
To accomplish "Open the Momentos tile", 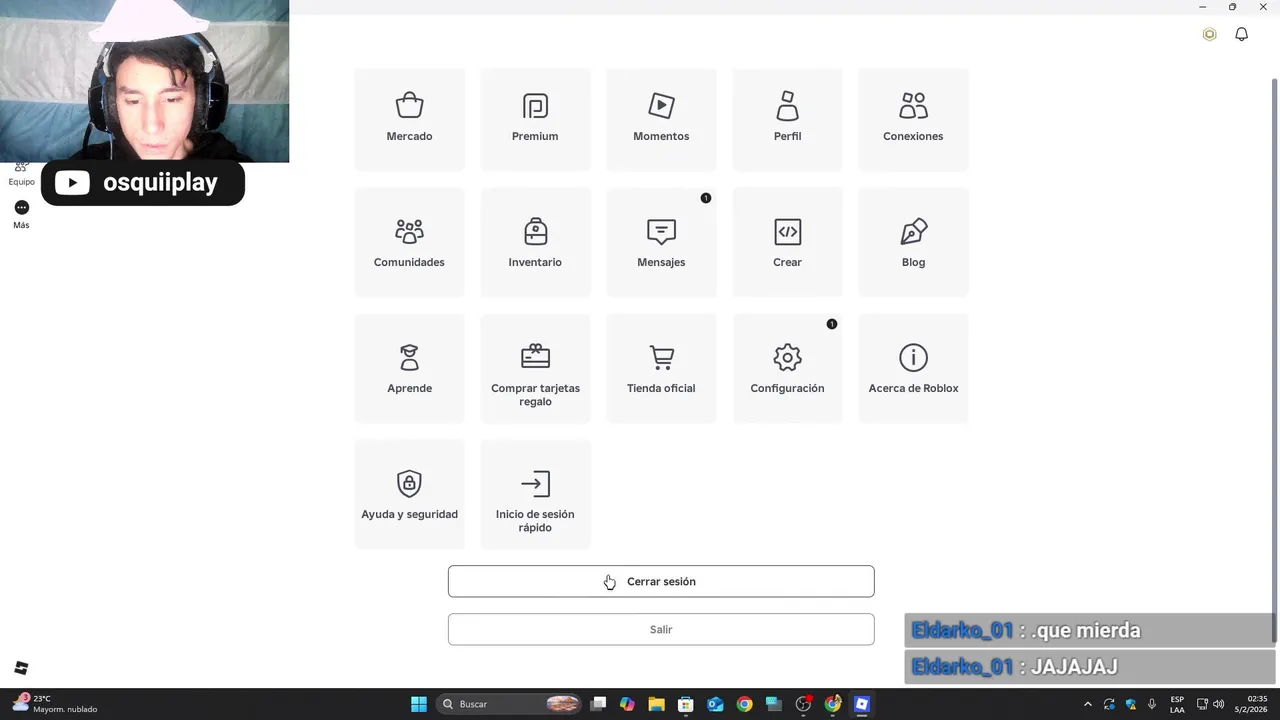I will click(x=661, y=119).
